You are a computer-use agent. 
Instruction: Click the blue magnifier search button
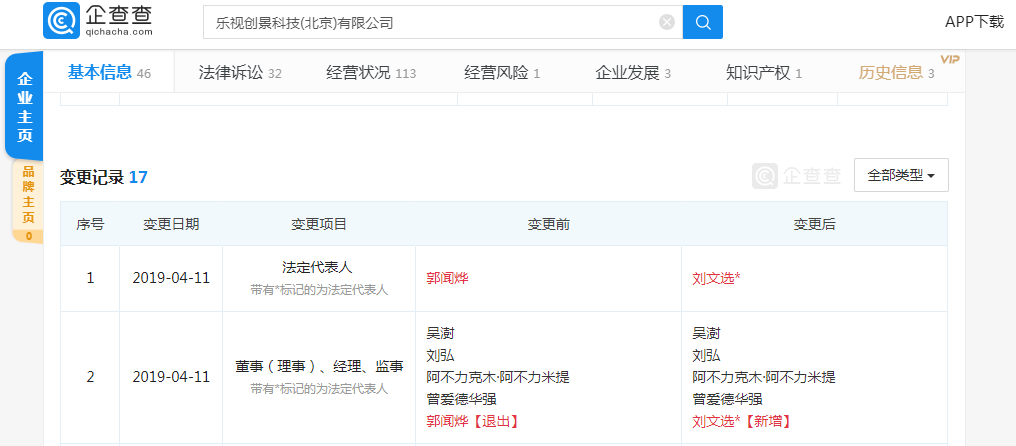tap(703, 23)
